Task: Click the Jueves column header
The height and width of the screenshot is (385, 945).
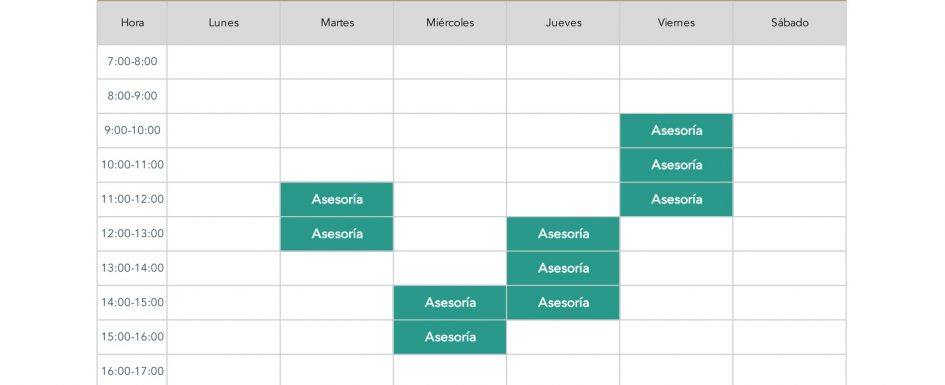Action: (563, 23)
